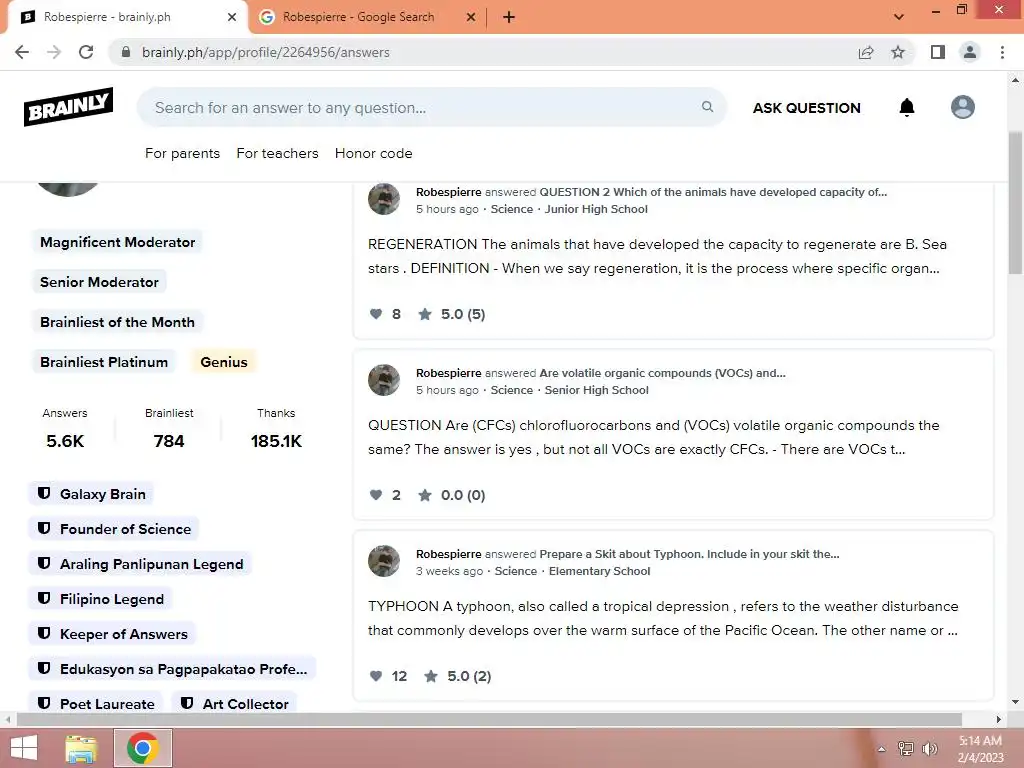Open the Honor code link

374,153
